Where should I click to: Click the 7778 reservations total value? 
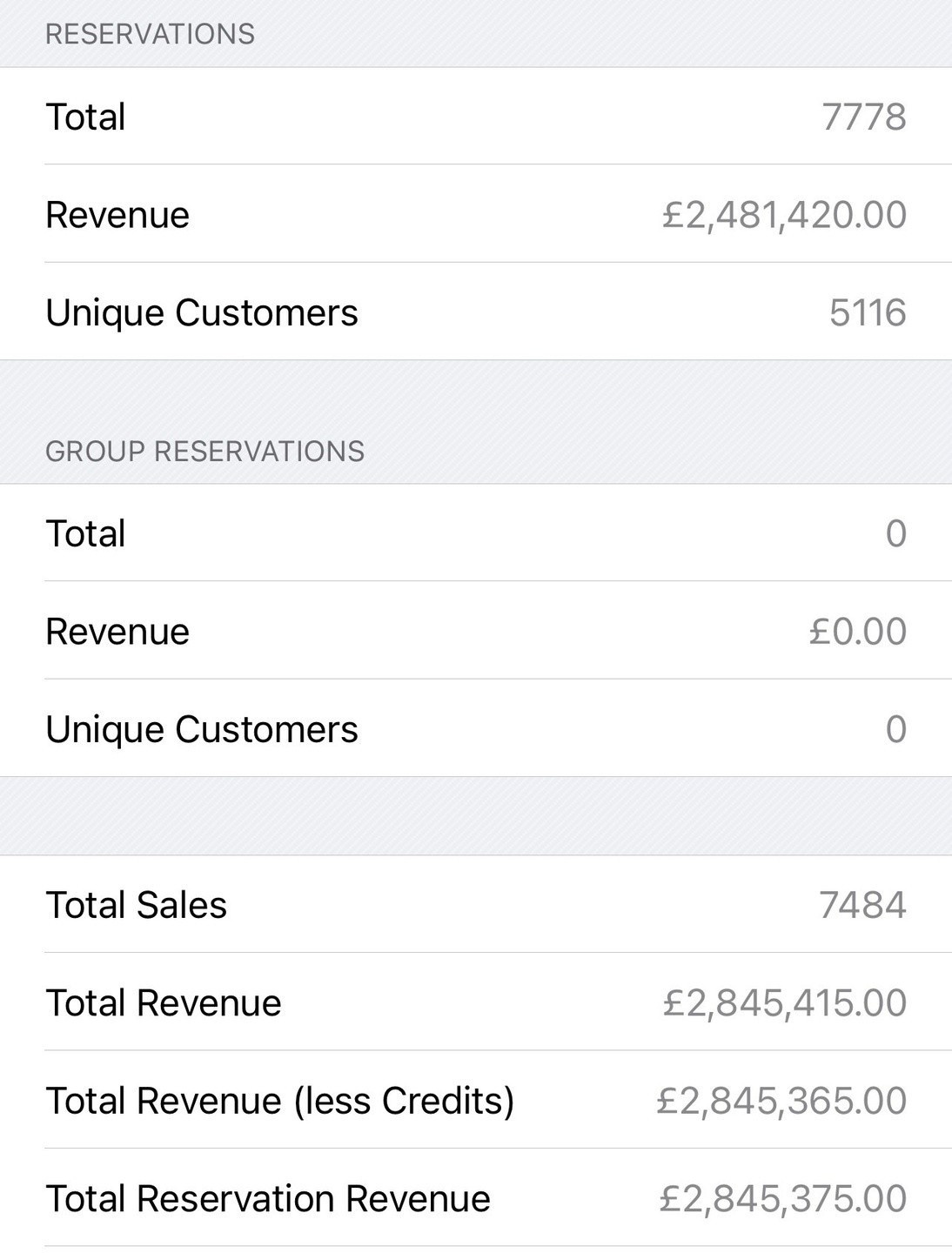863,117
